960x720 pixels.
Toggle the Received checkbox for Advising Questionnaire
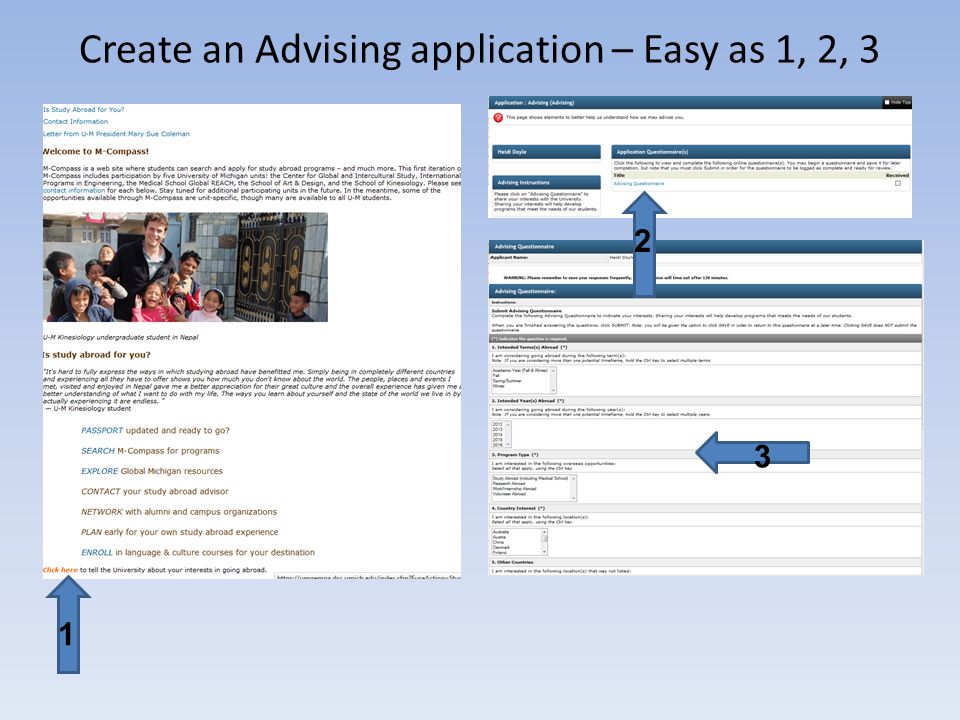898,183
